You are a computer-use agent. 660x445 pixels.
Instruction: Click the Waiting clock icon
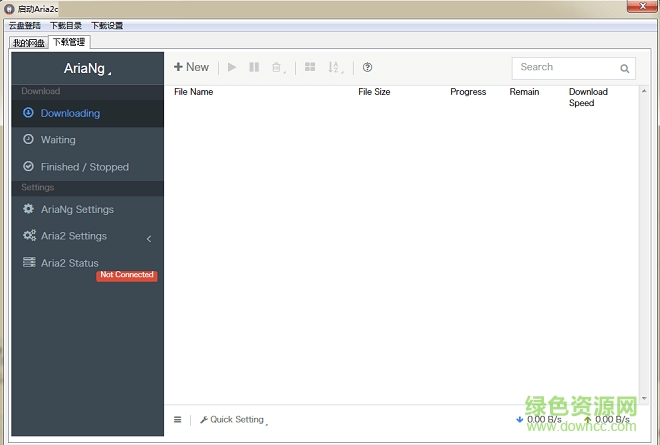(28, 139)
